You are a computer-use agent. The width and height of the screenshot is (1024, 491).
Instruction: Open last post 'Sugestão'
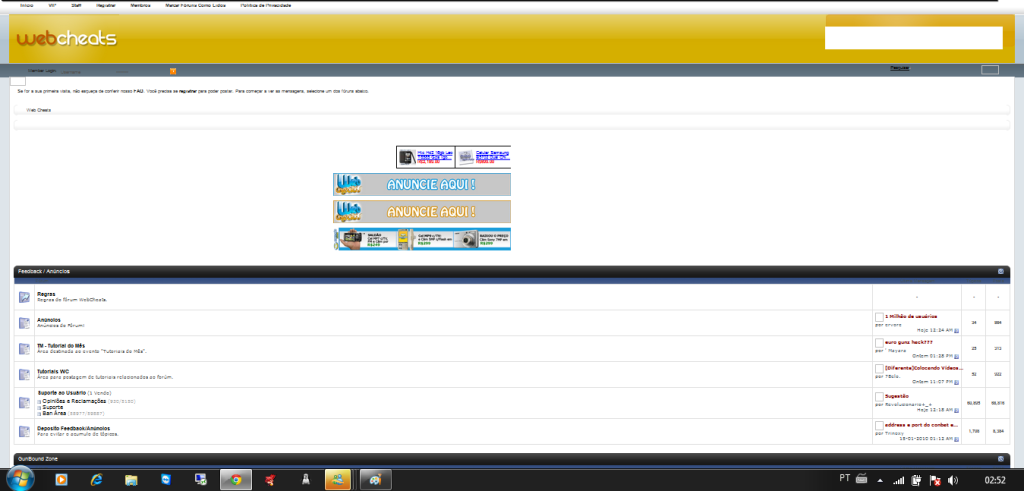click(x=897, y=396)
